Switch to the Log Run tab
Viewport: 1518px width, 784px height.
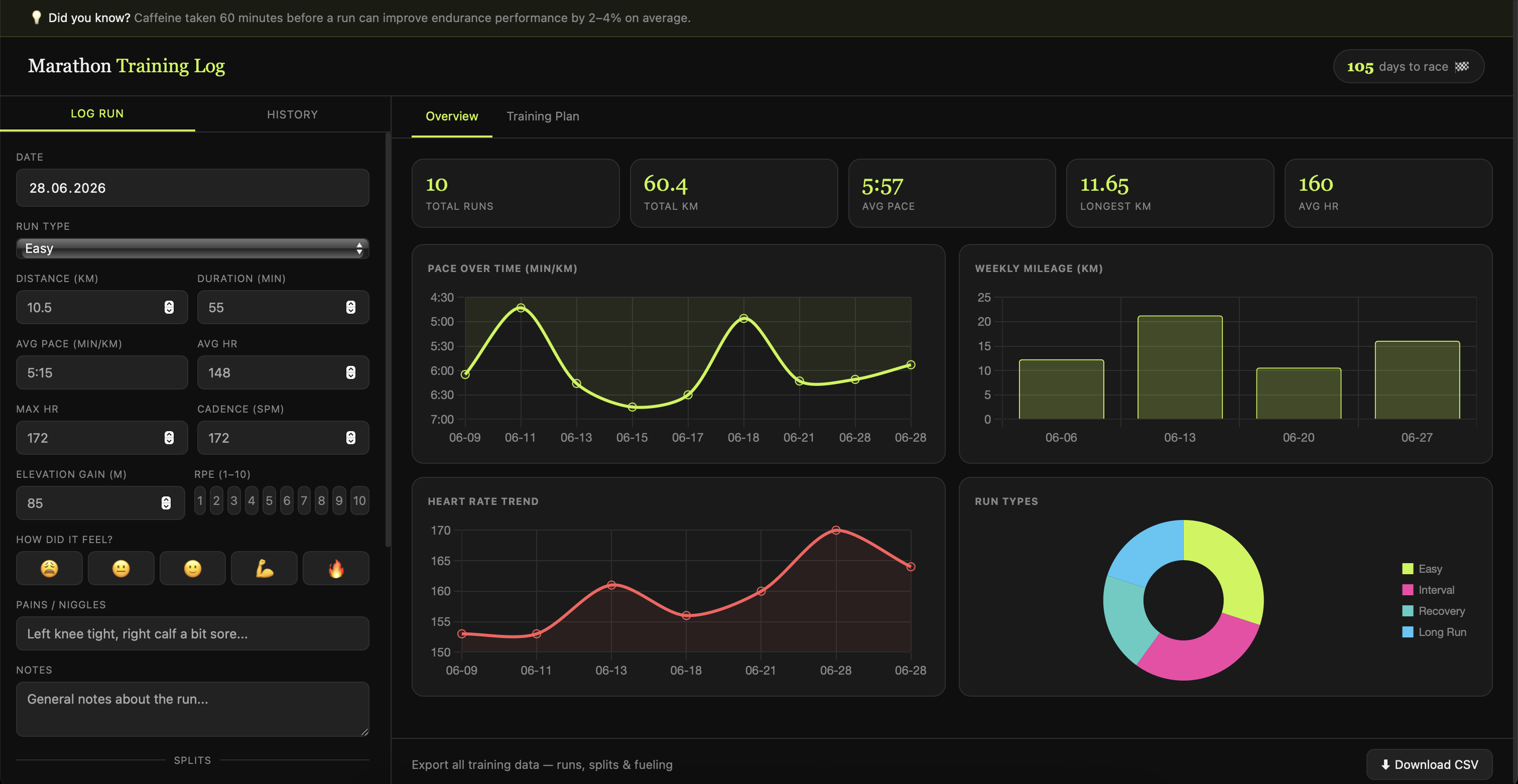[x=97, y=113]
